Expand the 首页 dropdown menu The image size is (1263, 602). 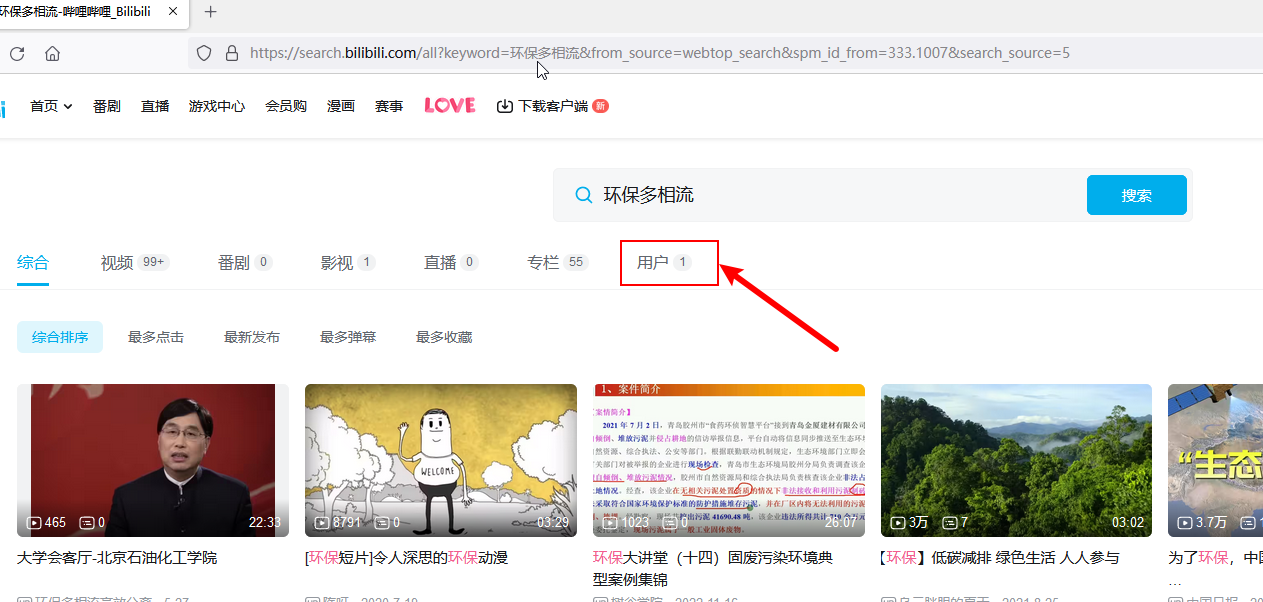click(51, 106)
